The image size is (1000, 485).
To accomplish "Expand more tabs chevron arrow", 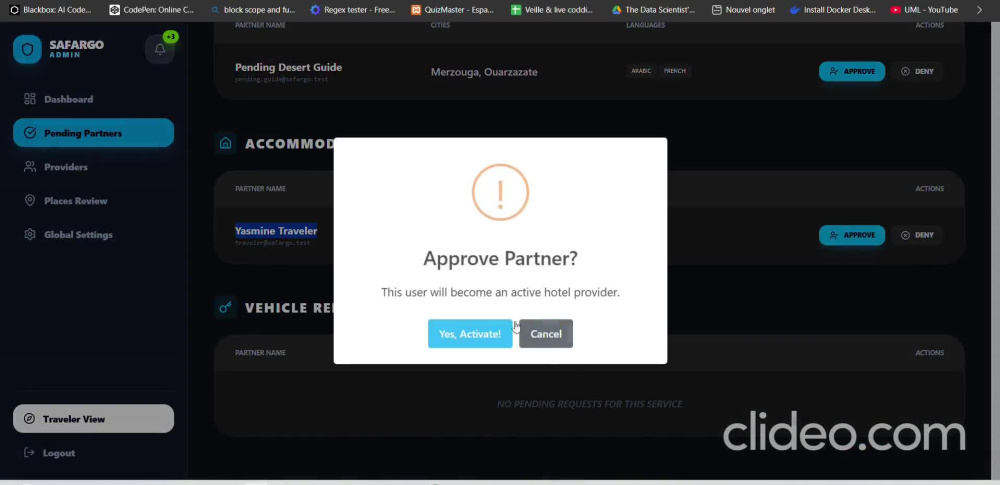I will coord(980,10).
